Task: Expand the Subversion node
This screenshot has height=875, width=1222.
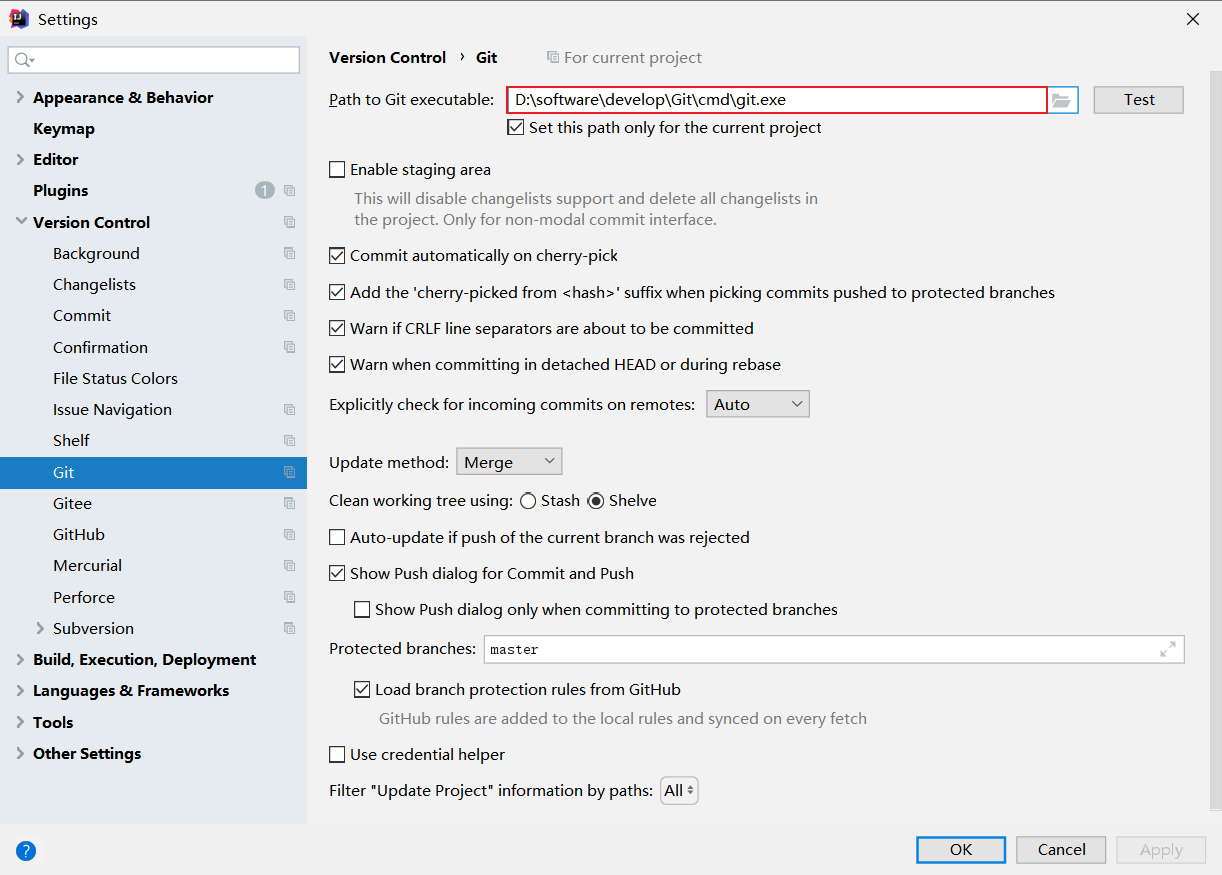Action: (x=40, y=628)
